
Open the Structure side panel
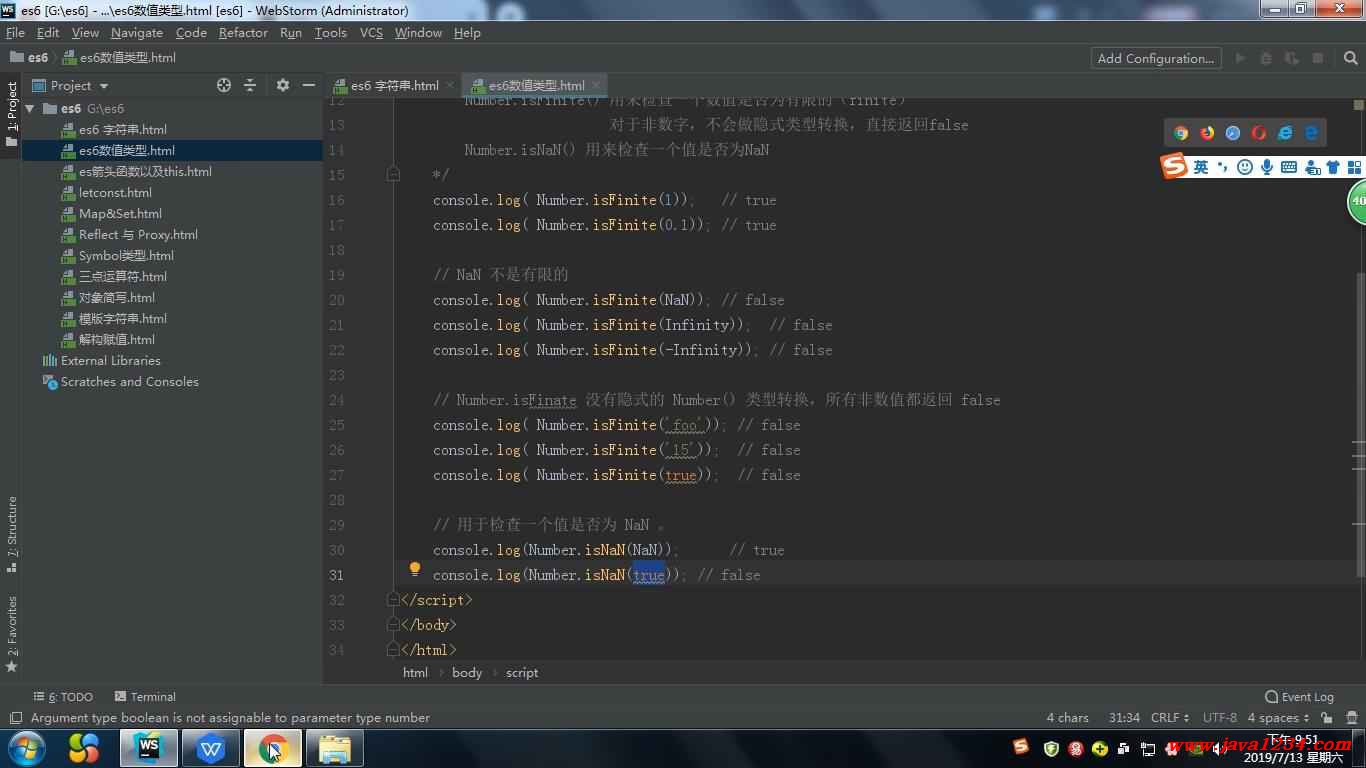tap(11, 534)
